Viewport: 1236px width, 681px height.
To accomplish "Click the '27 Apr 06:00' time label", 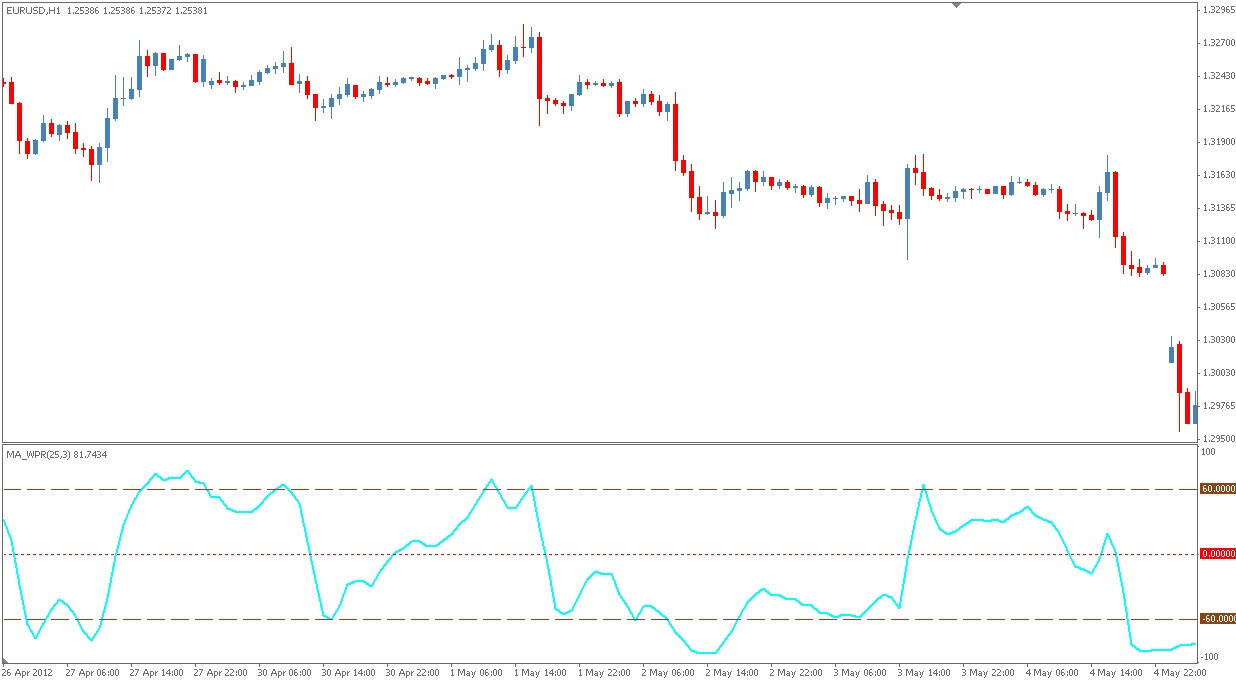I will point(94,673).
